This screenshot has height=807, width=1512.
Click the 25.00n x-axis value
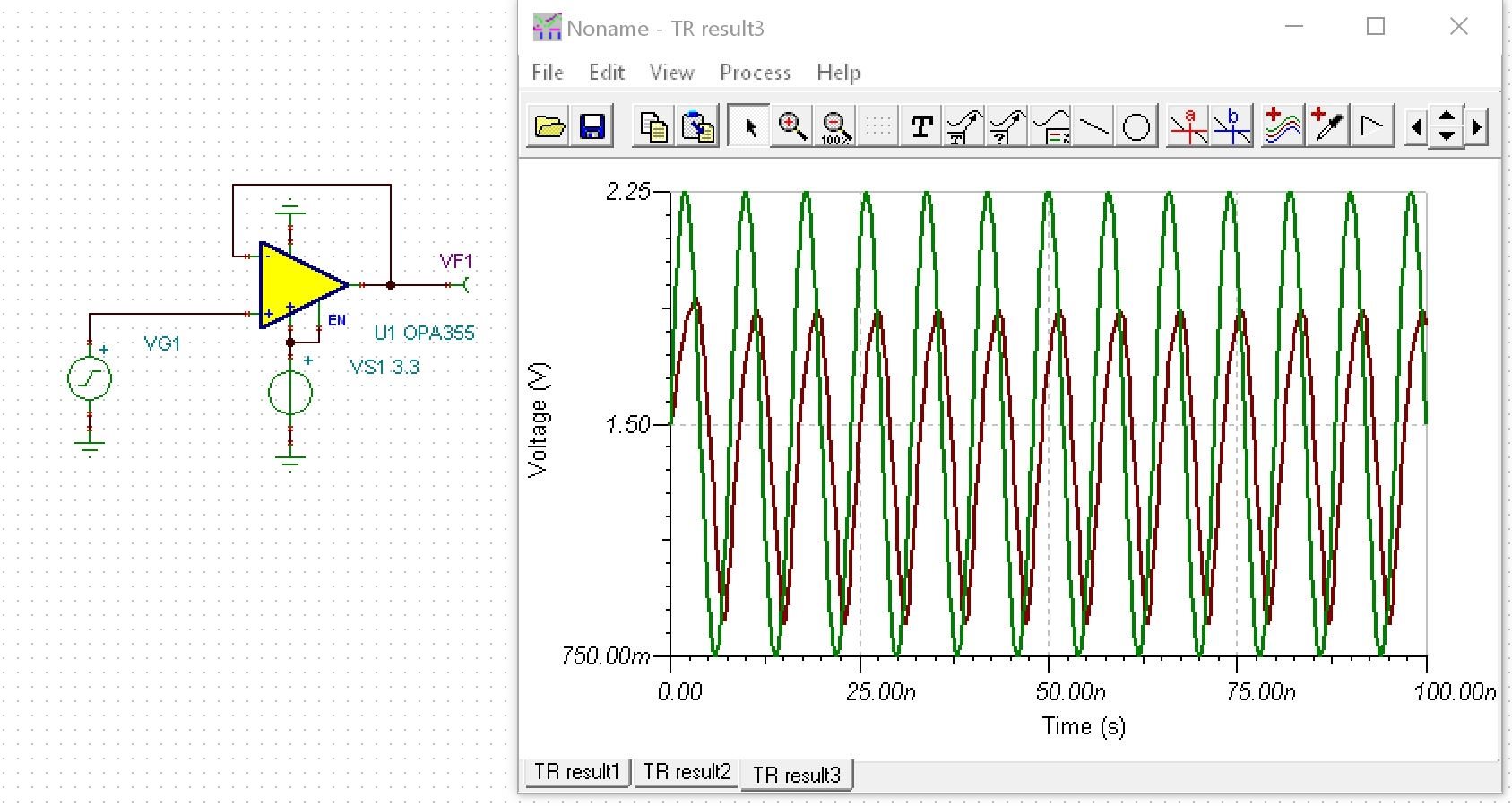pyautogui.click(x=881, y=692)
